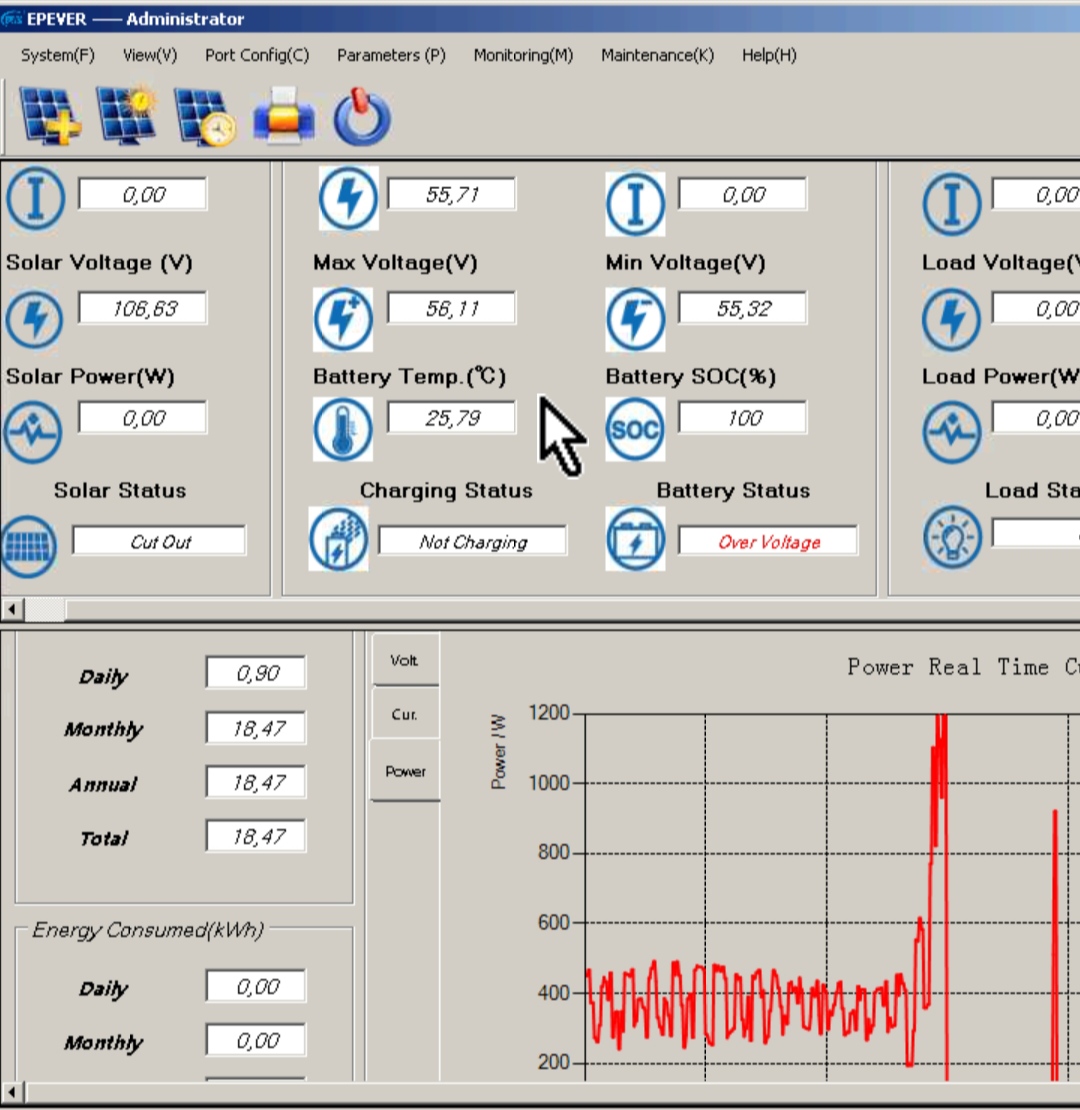Image resolution: width=1080 pixels, height=1110 pixels.
Task: Open the Monitoring(M) menu
Action: click(x=523, y=55)
